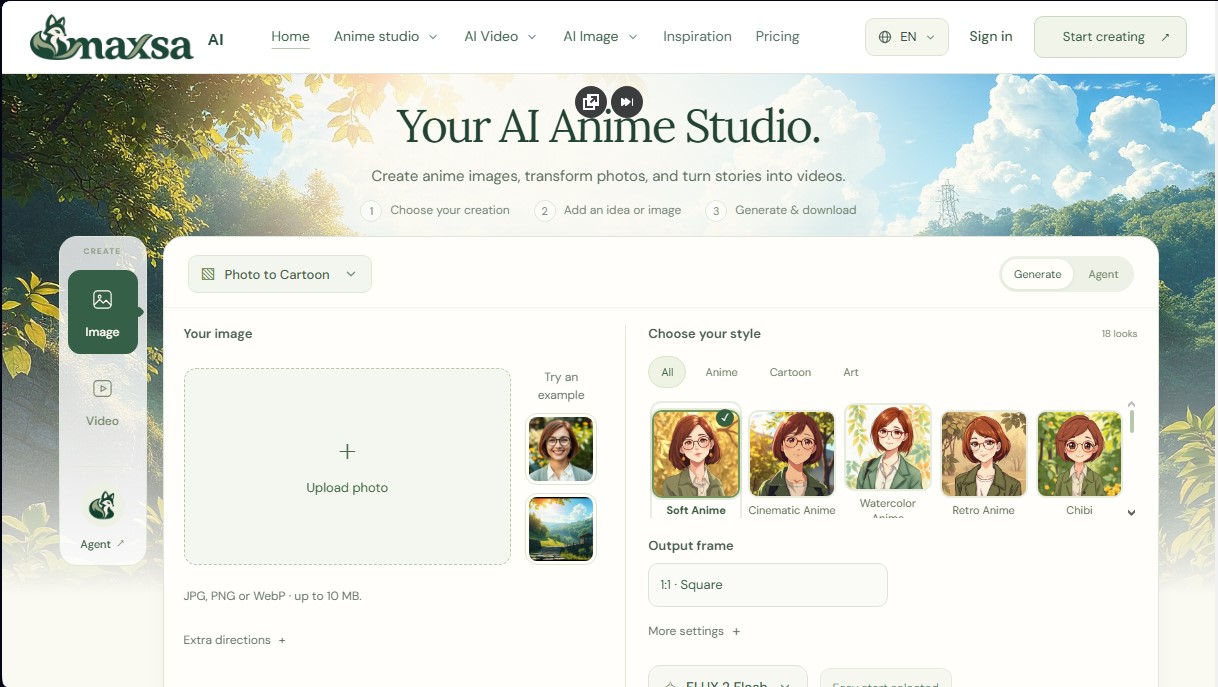Screen dimensions: 1218x687
Task: Switch to Agent mode toggle
Action: point(1103,274)
